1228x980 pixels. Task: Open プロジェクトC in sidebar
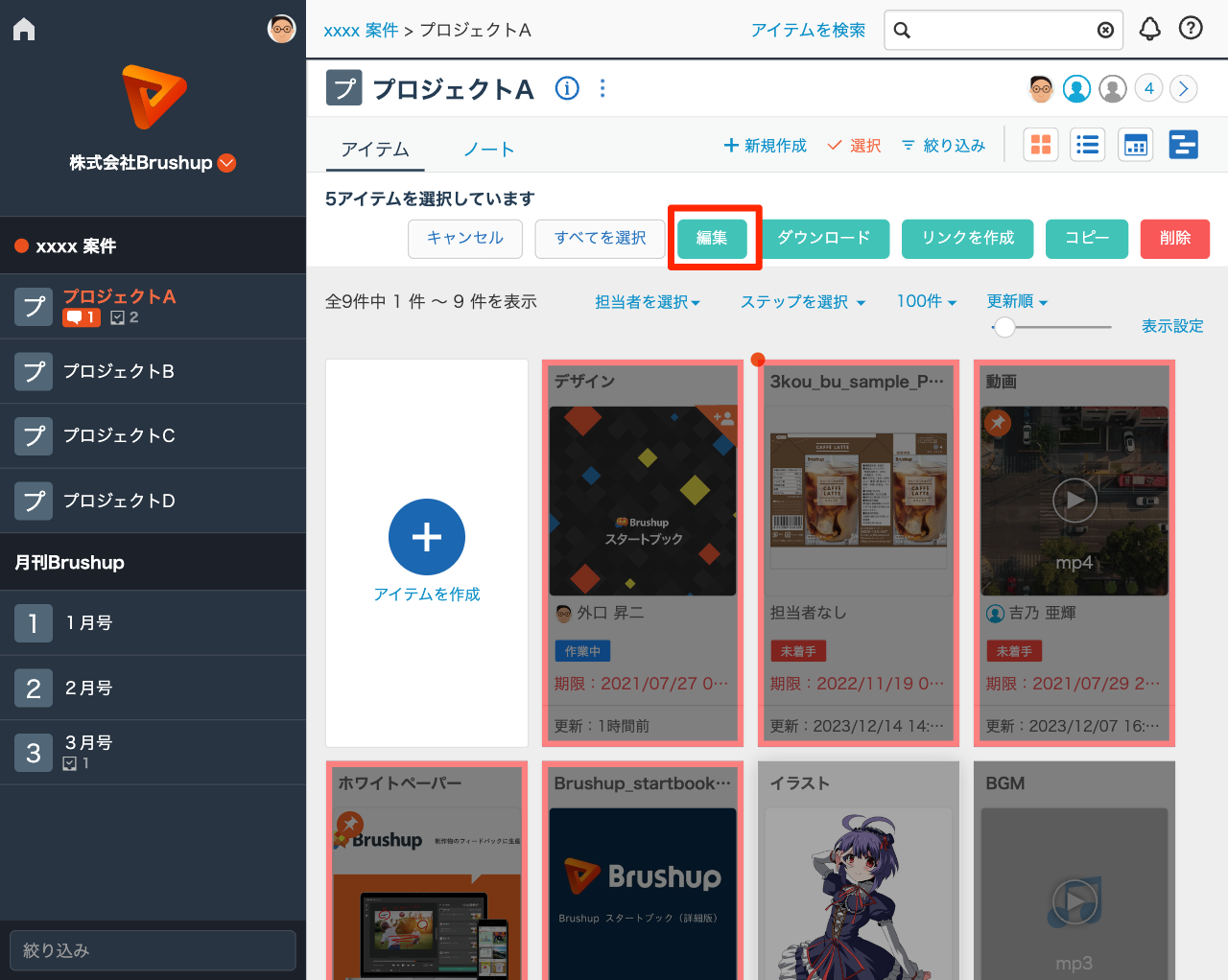click(153, 435)
